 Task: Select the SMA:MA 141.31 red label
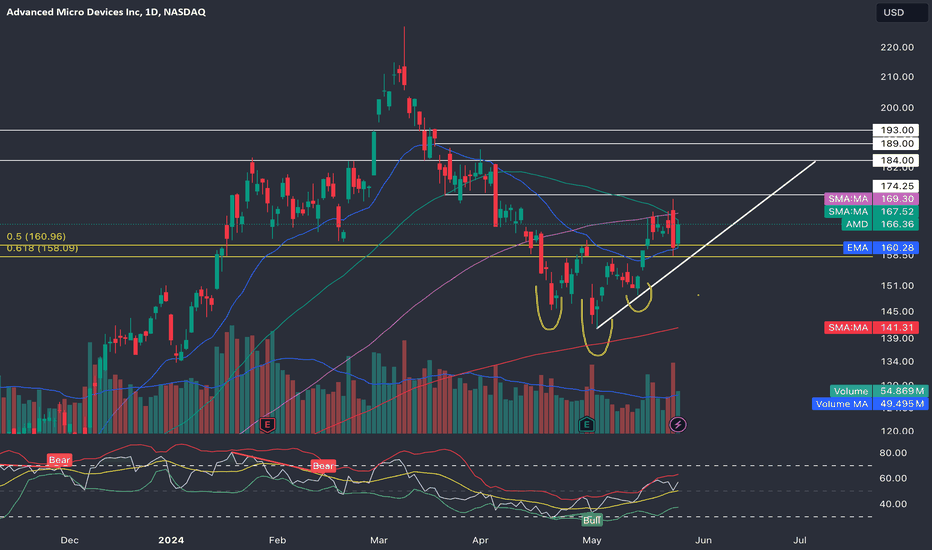pos(871,328)
